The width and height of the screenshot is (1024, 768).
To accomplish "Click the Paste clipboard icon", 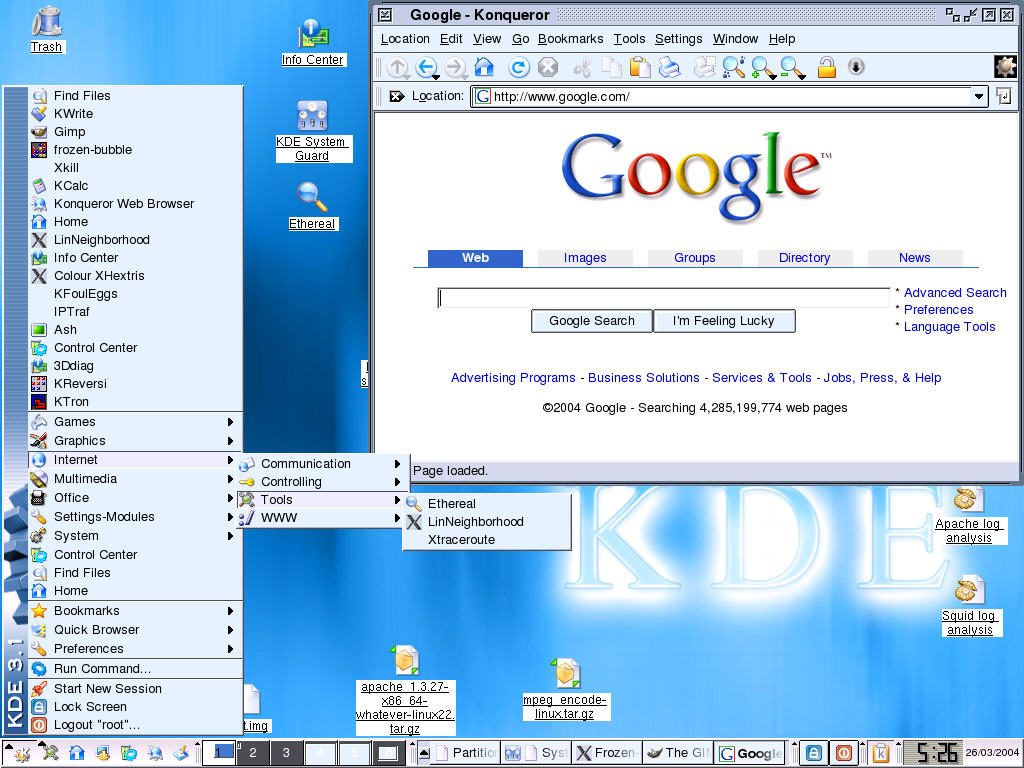I will (640, 67).
